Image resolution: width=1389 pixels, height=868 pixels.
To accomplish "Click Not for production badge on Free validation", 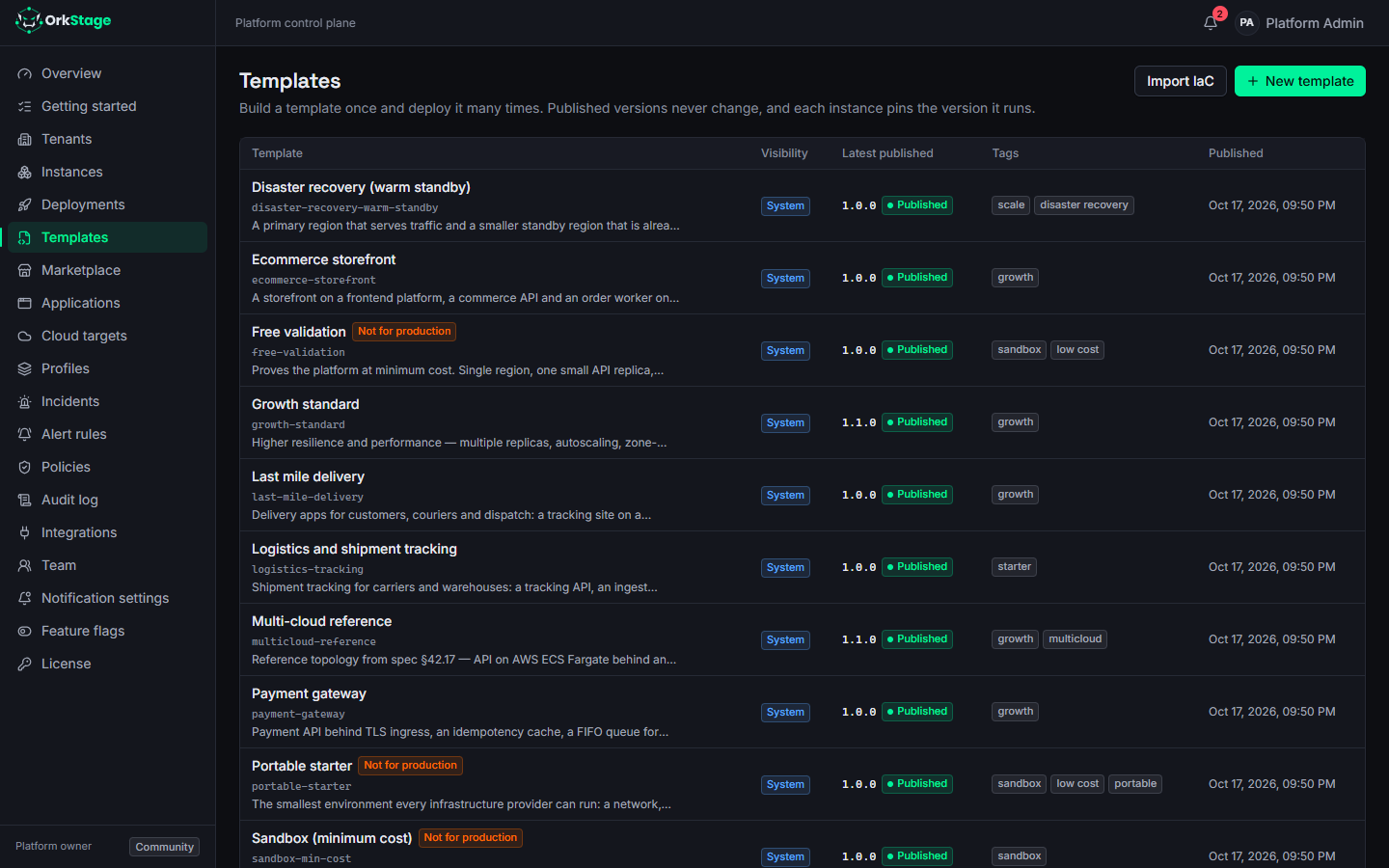I will tap(404, 332).
